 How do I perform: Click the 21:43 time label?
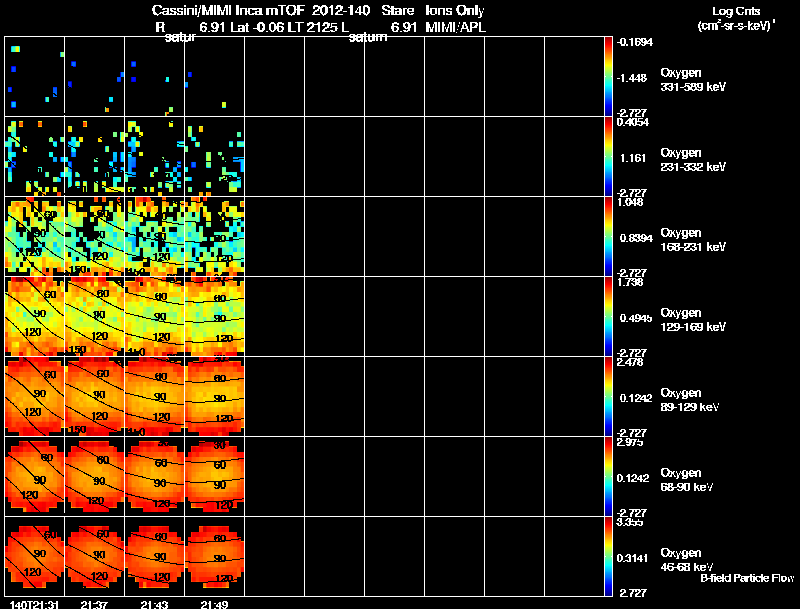(x=155, y=605)
